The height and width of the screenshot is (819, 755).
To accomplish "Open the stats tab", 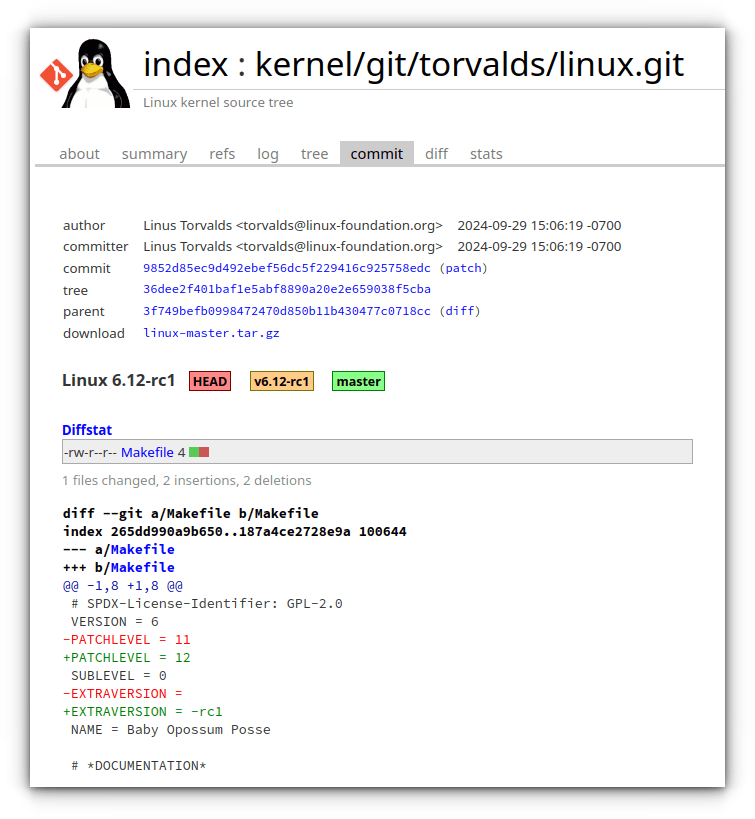I will tap(486, 154).
